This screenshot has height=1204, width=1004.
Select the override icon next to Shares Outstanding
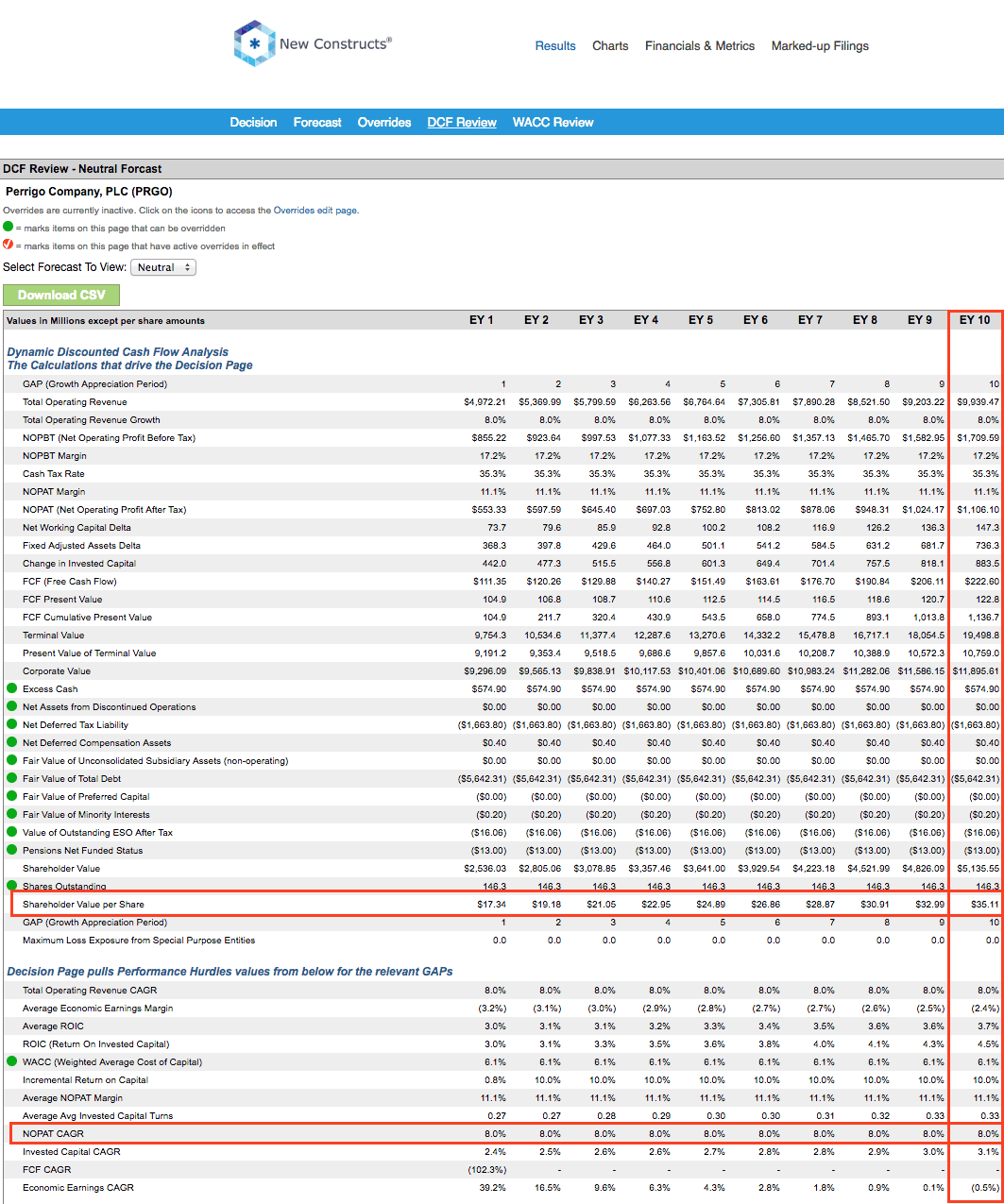[11, 886]
